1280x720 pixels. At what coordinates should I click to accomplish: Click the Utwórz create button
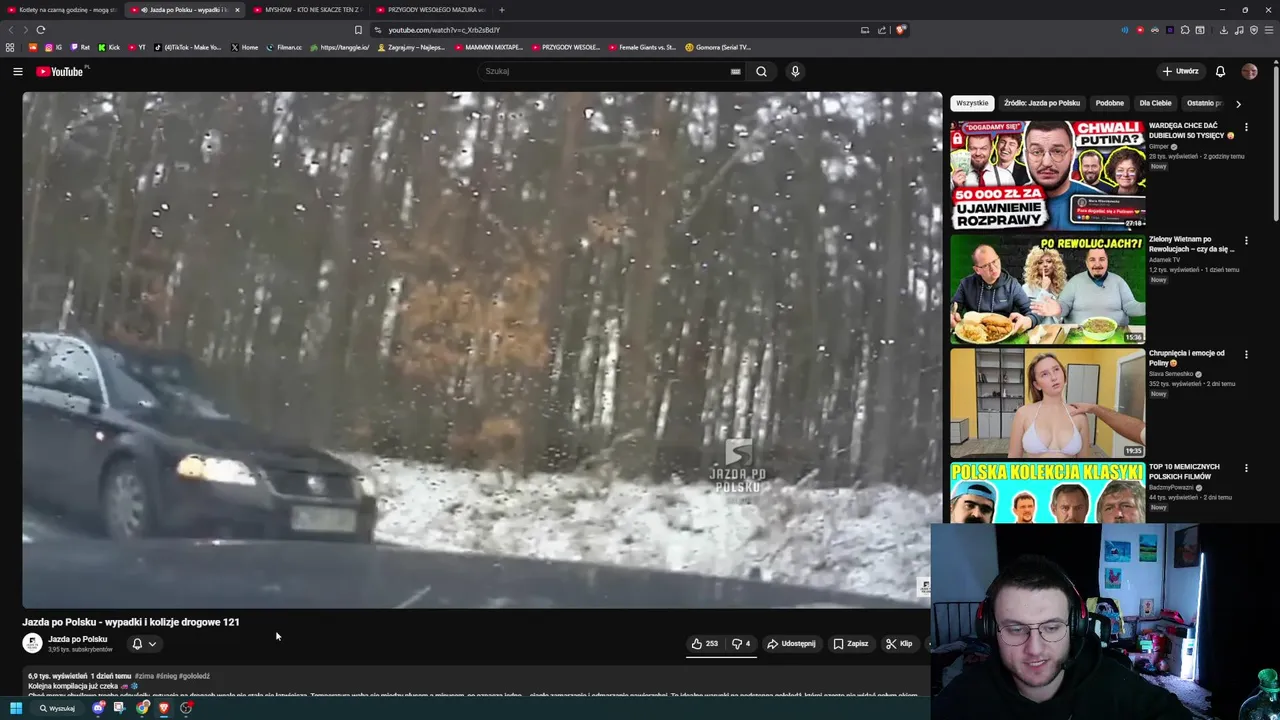[1180, 71]
